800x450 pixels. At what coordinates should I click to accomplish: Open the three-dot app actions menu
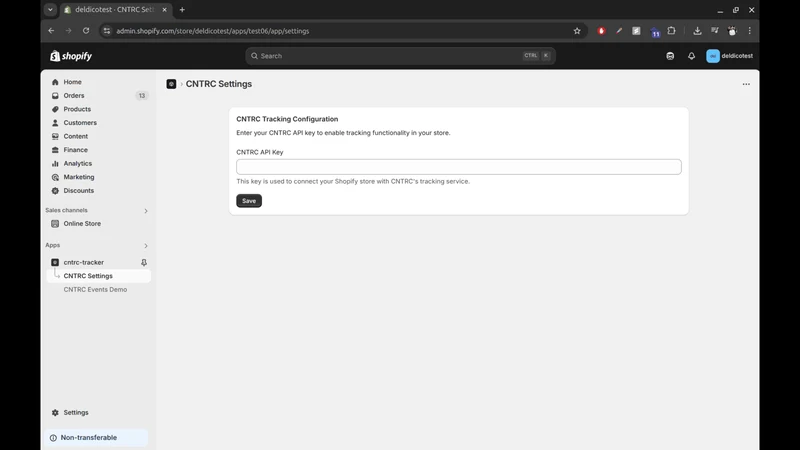click(x=746, y=84)
